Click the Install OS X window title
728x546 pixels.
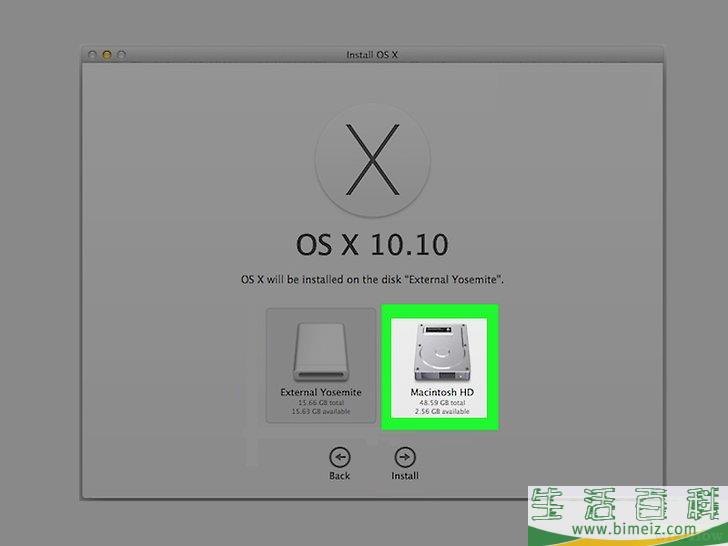(373, 53)
